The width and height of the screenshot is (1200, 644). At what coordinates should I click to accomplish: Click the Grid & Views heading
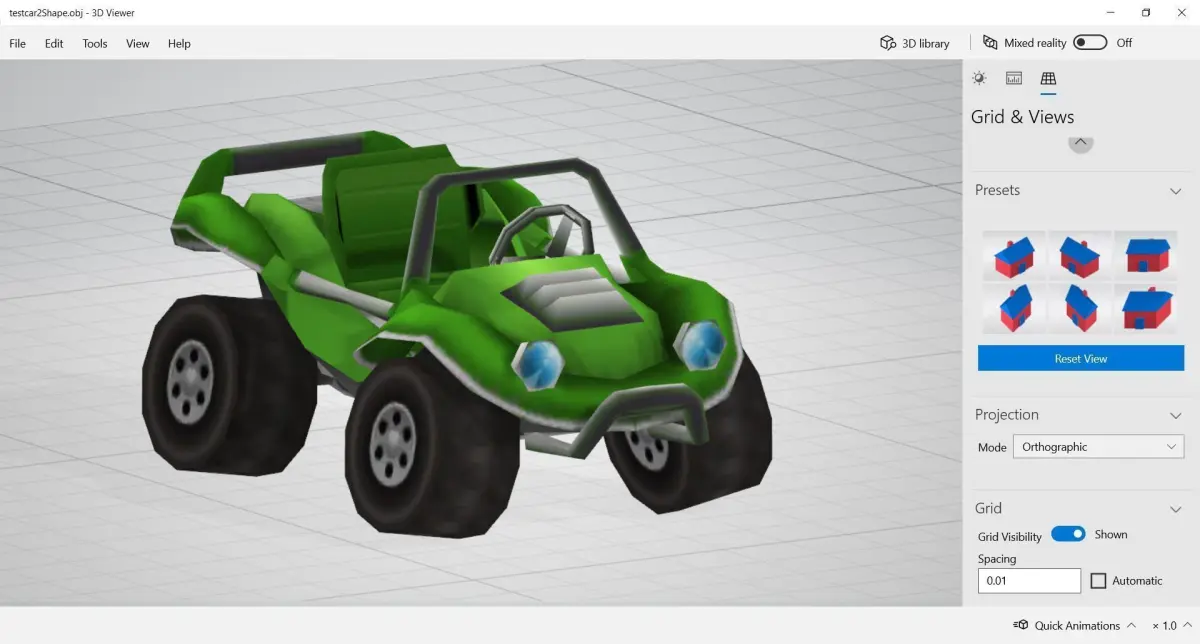pyautogui.click(x=1022, y=117)
